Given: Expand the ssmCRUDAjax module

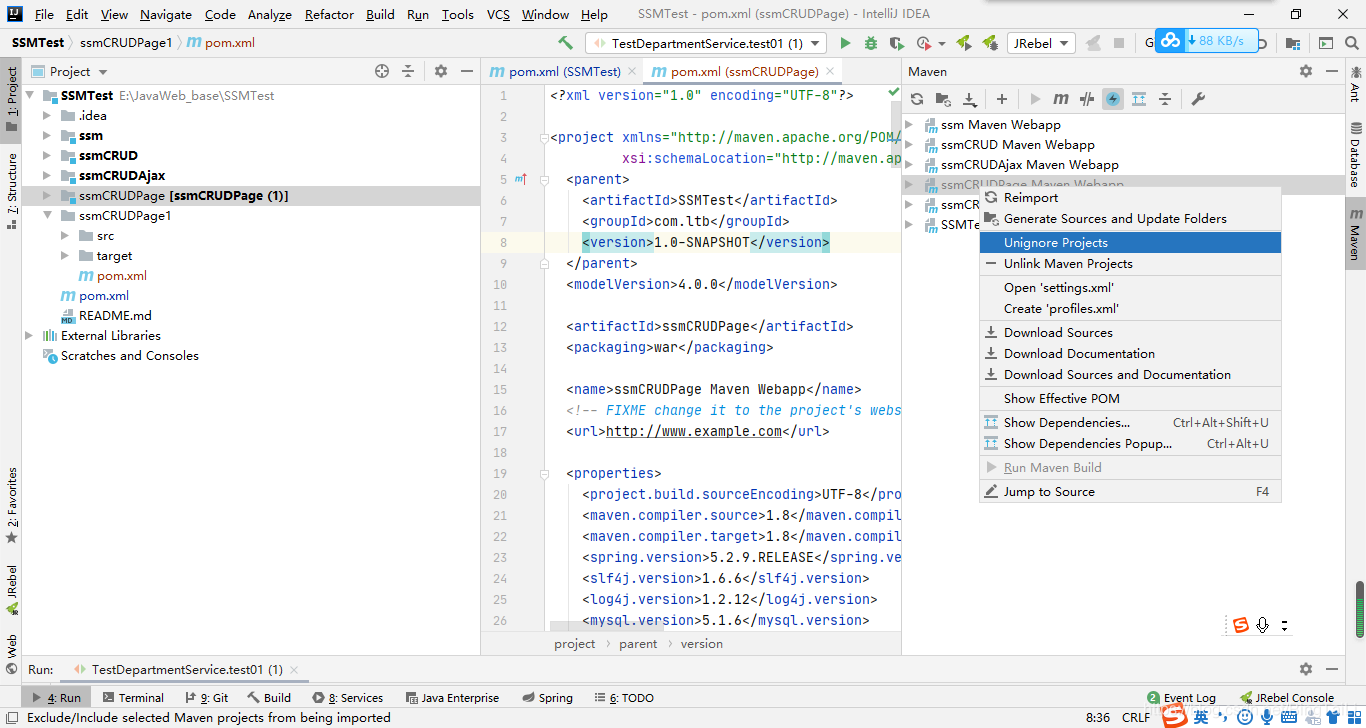Looking at the screenshot, I should tap(47, 176).
